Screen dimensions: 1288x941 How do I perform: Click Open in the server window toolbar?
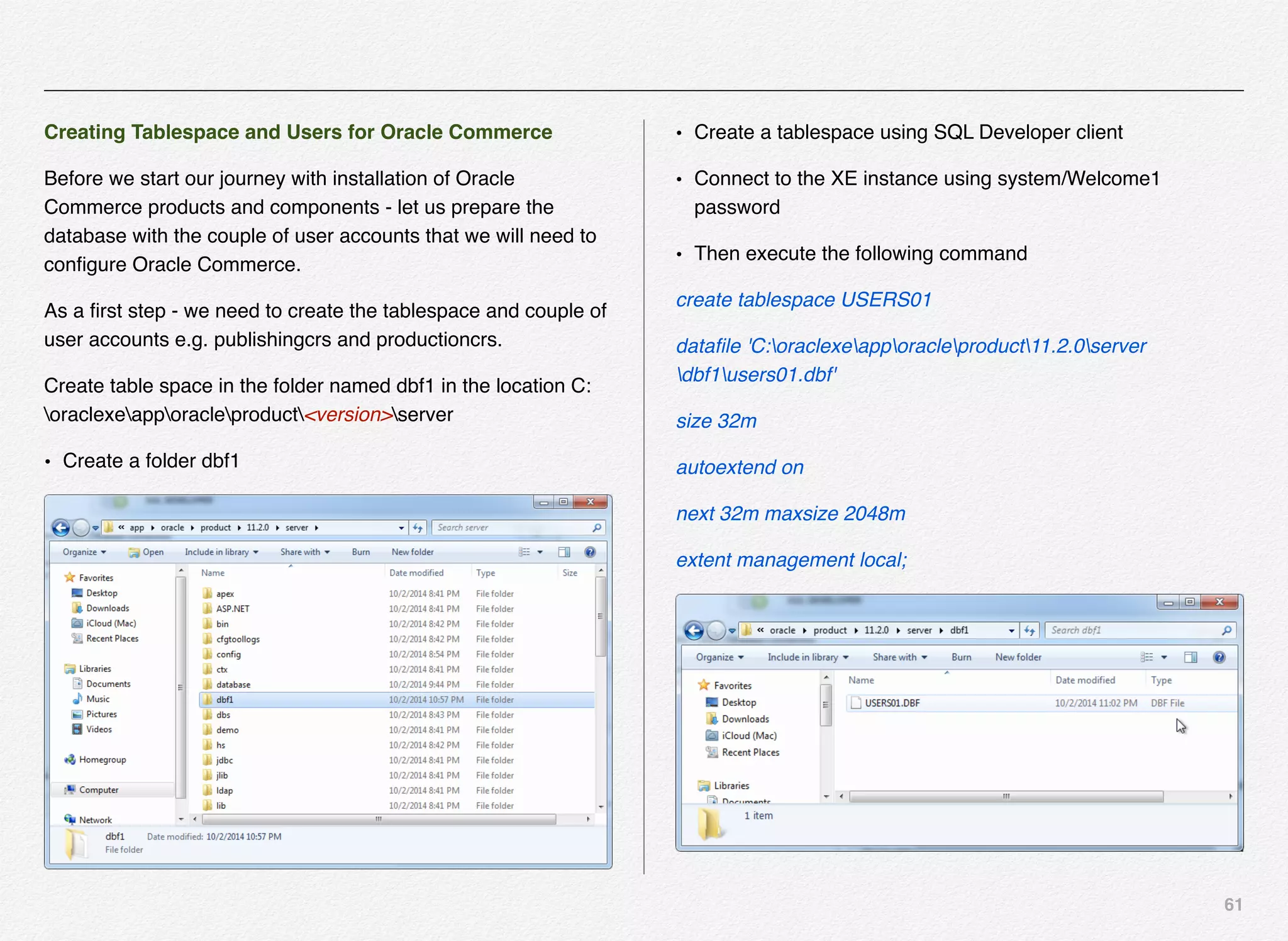[146, 552]
